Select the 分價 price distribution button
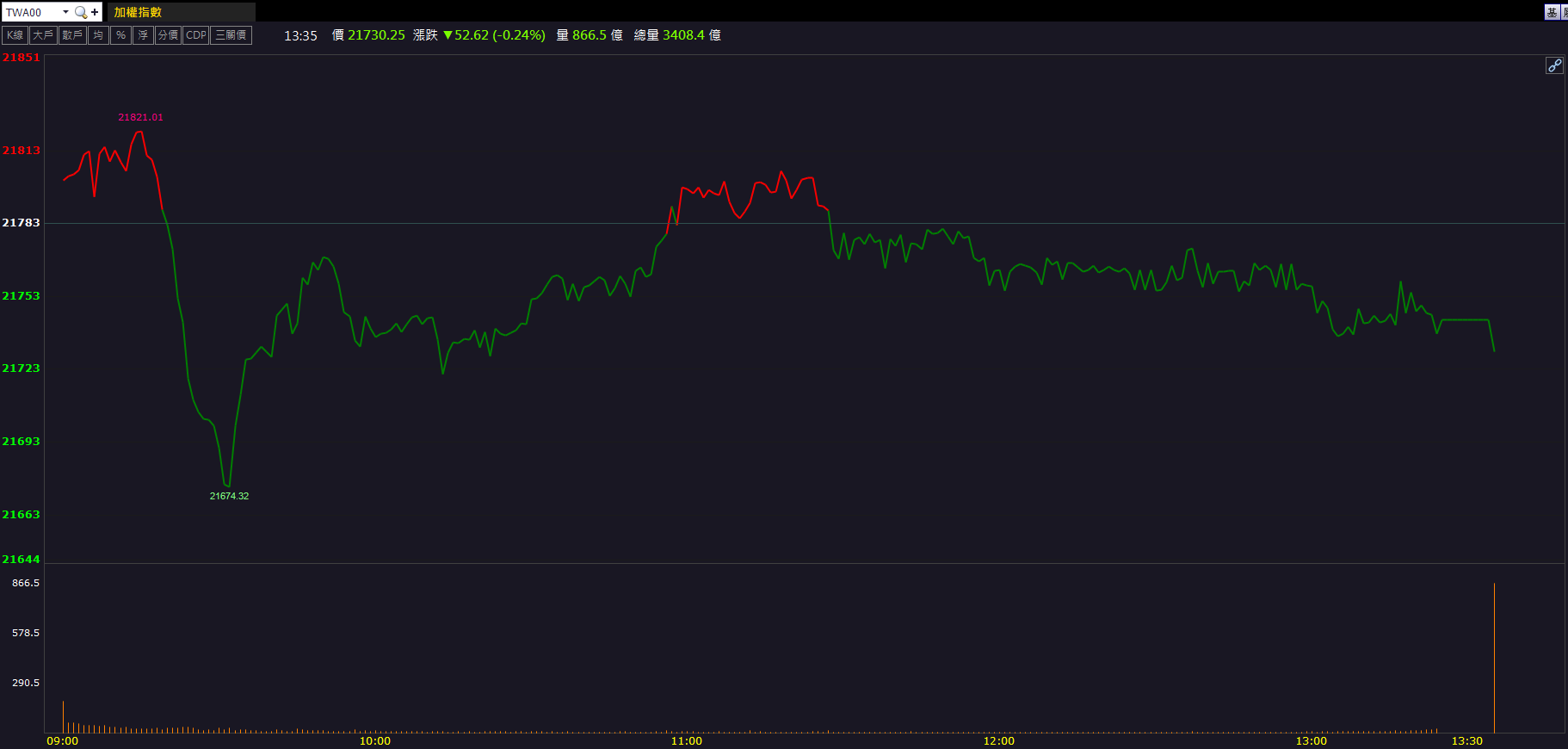 tap(168, 35)
